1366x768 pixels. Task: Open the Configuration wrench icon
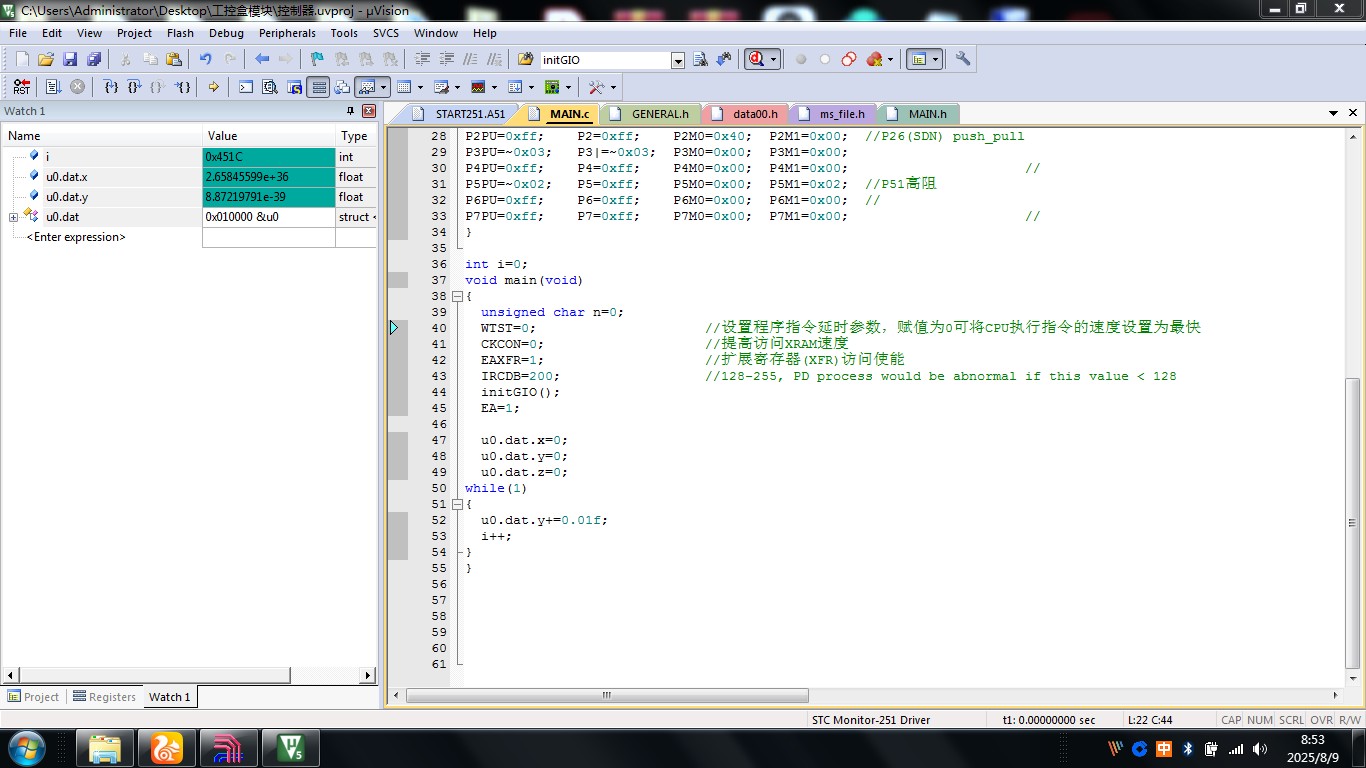(963, 59)
